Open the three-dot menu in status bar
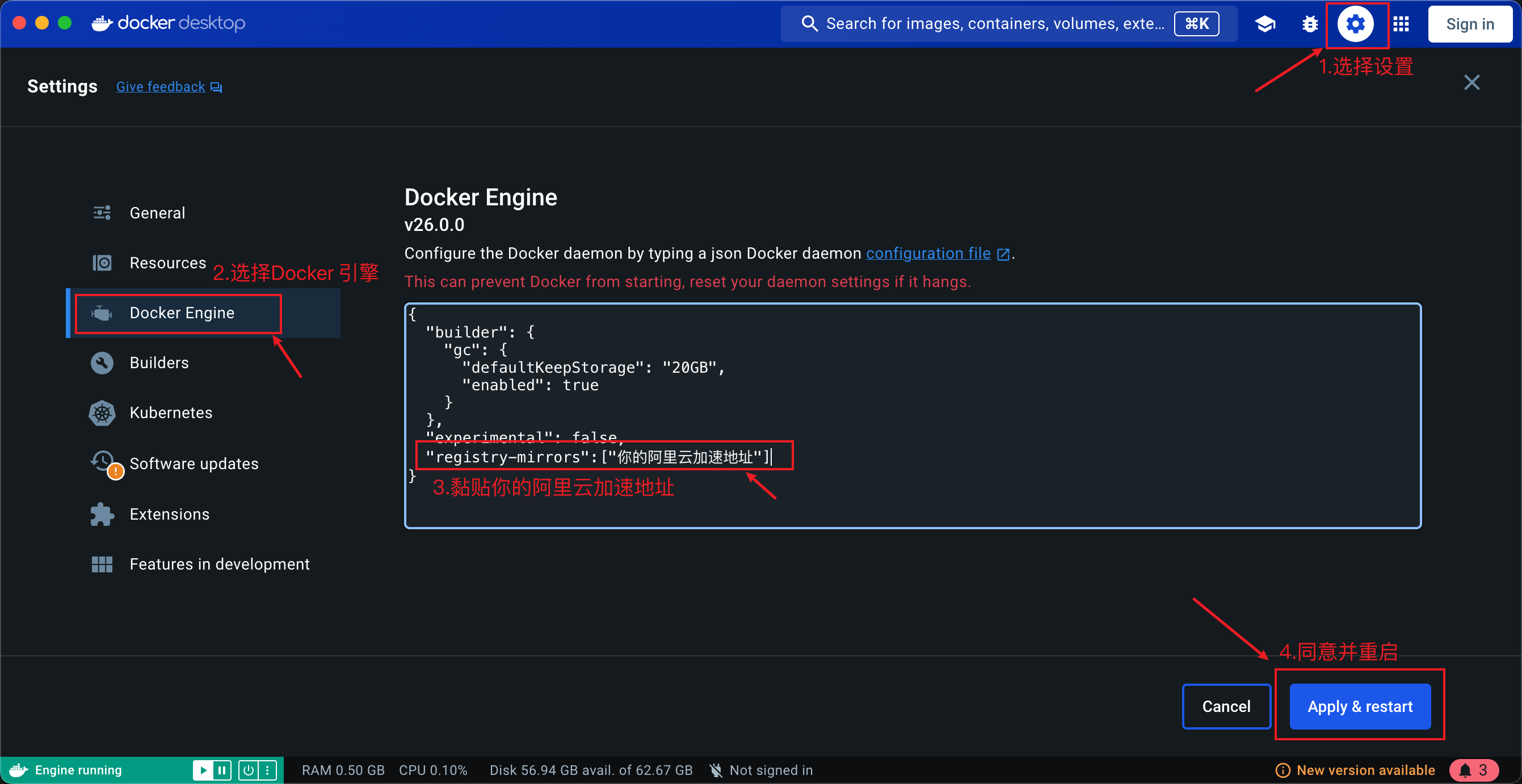 coord(267,770)
